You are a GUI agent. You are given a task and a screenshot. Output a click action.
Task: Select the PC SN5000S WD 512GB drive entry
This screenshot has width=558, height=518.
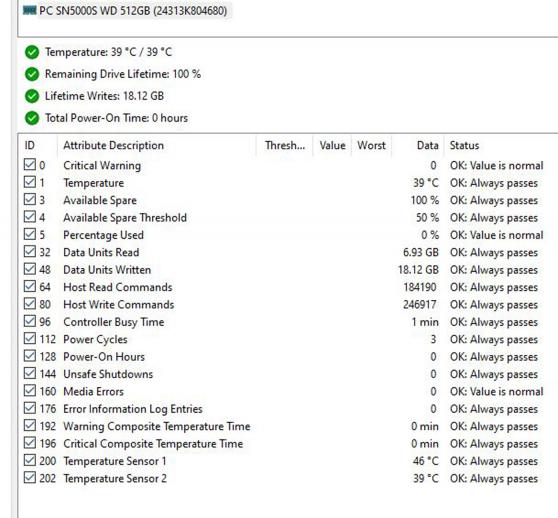tap(125, 11)
